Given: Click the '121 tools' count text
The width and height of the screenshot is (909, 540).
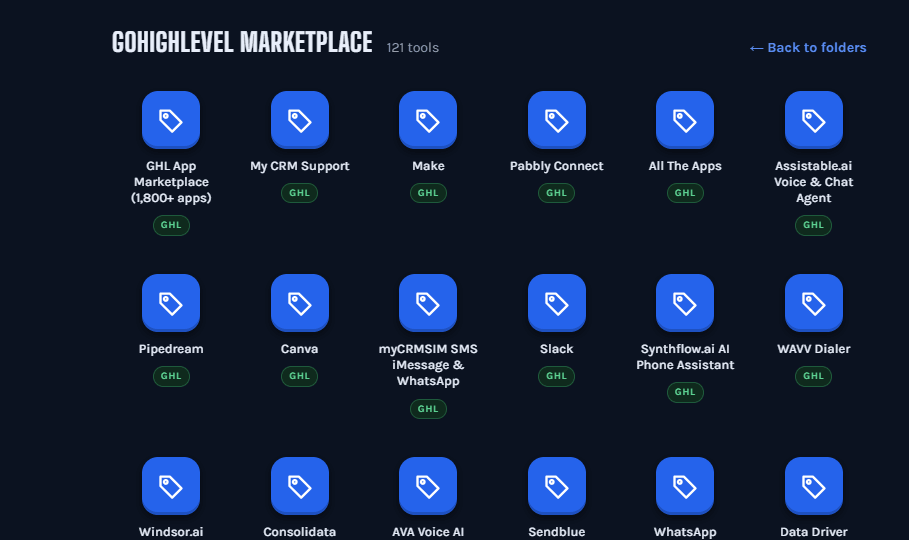Looking at the screenshot, I should [x=413, y=48].
